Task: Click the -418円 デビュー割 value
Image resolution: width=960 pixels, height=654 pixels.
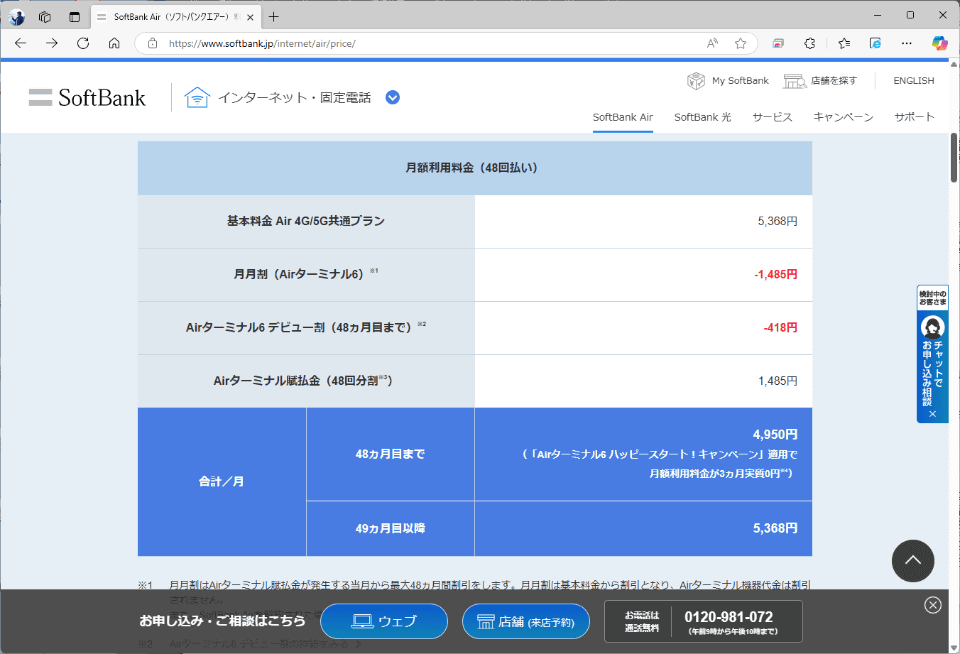Action: tap(780, 328)
